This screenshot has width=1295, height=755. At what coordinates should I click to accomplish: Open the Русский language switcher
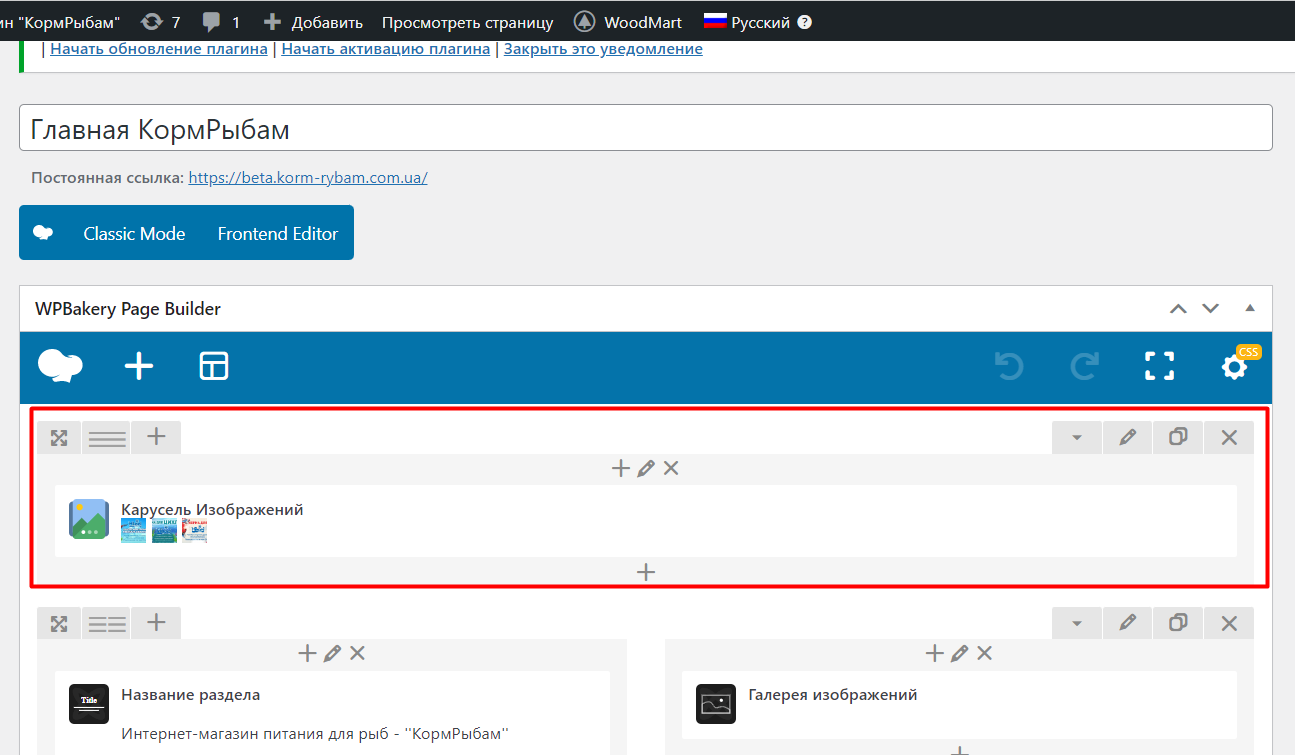pos(747,22)
